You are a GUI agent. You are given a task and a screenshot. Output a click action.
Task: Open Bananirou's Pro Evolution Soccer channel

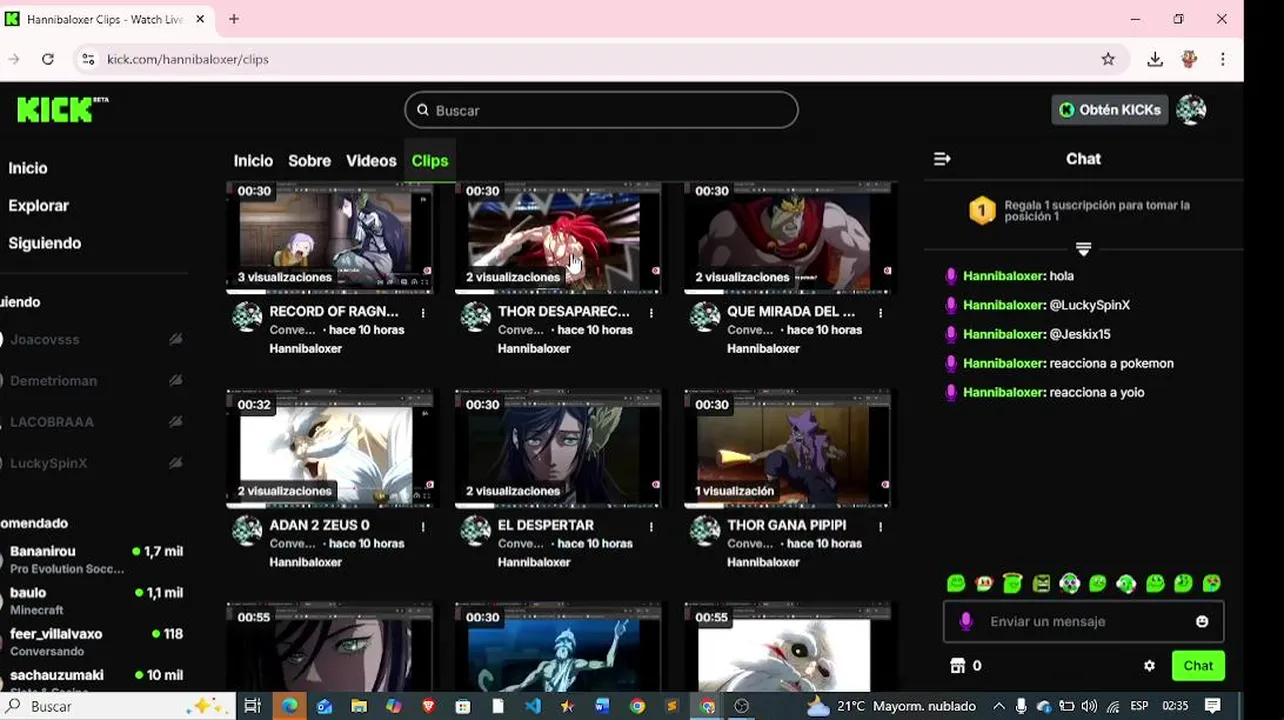pyautogui.click(x=95, y=559)
